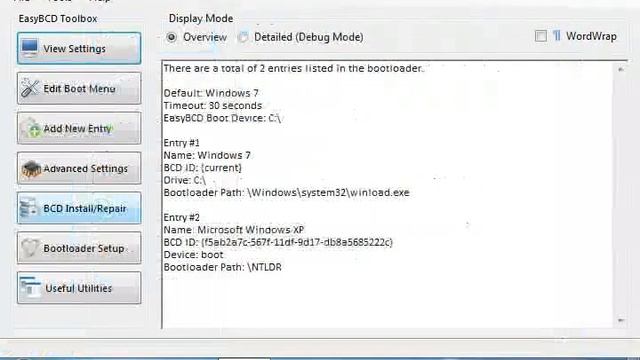
Task: Click the Bootloader Setup shield icon
Action: 30,248
